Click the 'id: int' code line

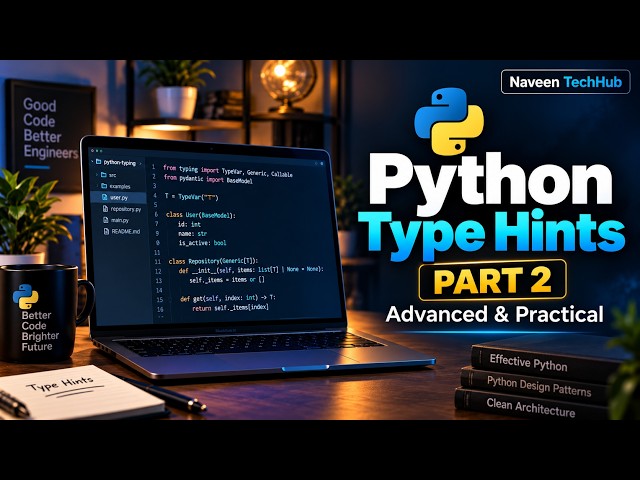pyautogui.click(x=189, y=224)
